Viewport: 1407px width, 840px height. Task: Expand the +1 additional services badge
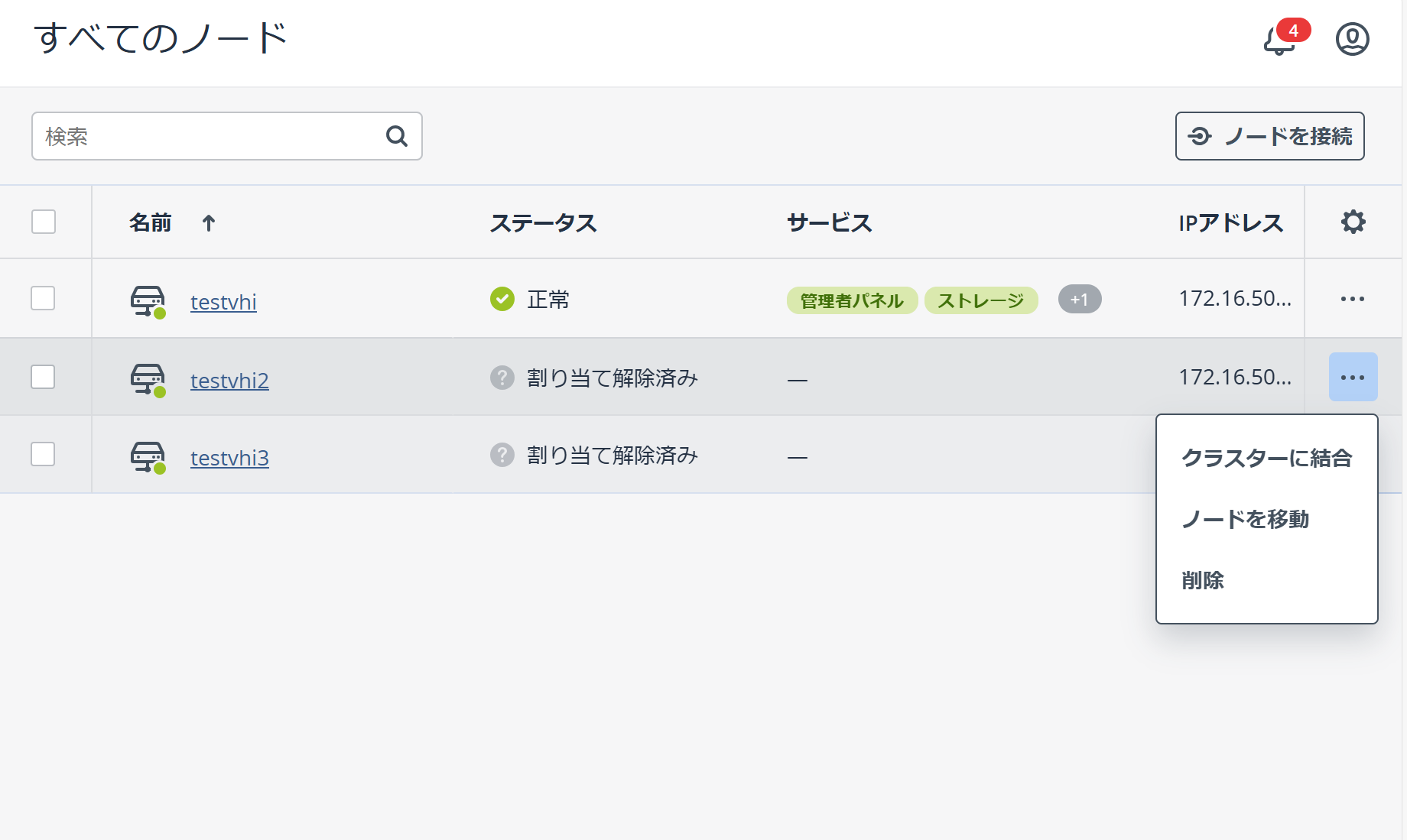click(1080, 299)
